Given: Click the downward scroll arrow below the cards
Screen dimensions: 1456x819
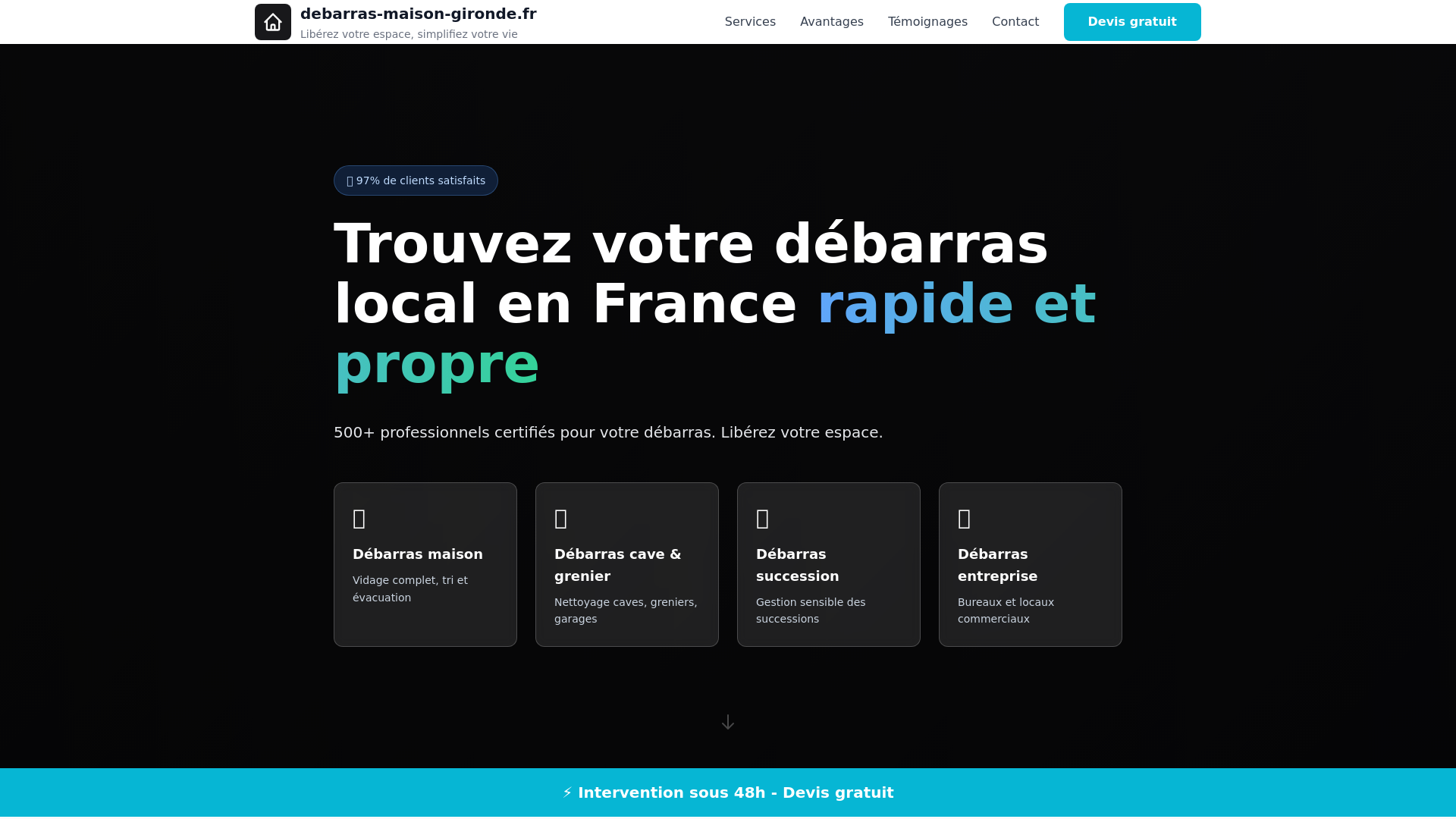Looking at the screenshot, I should [728, 722].
